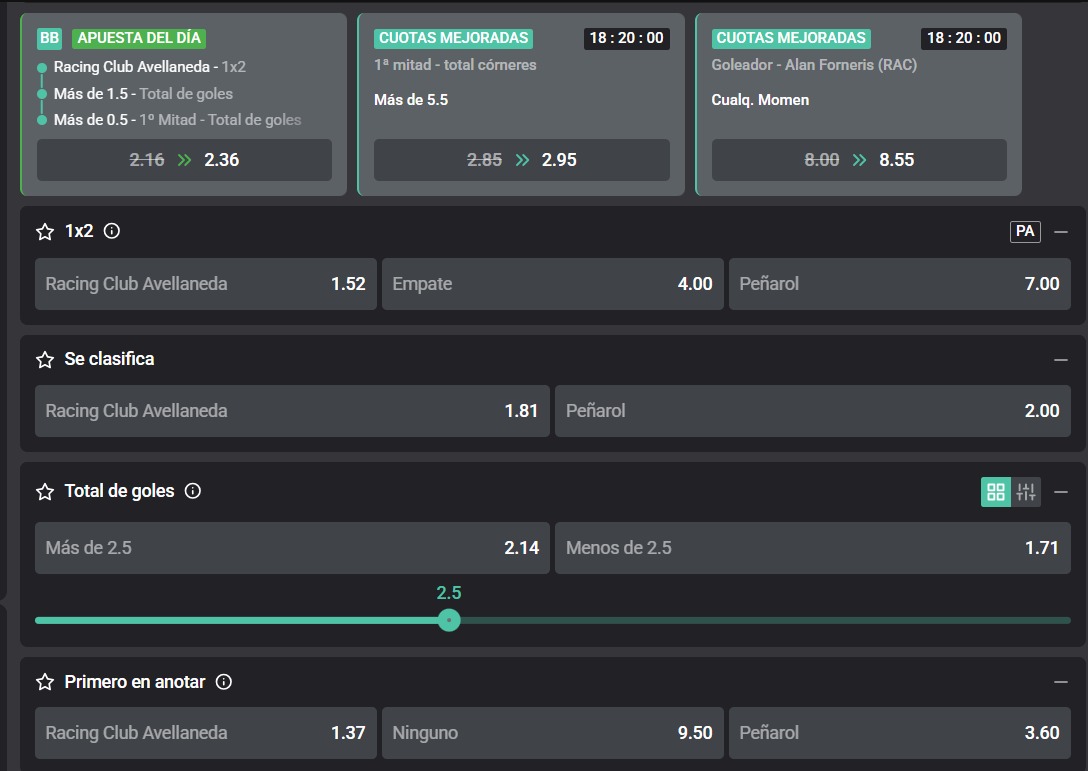
Task: Collapse the Se clasifica section
Action: [x=1060, y=359]
